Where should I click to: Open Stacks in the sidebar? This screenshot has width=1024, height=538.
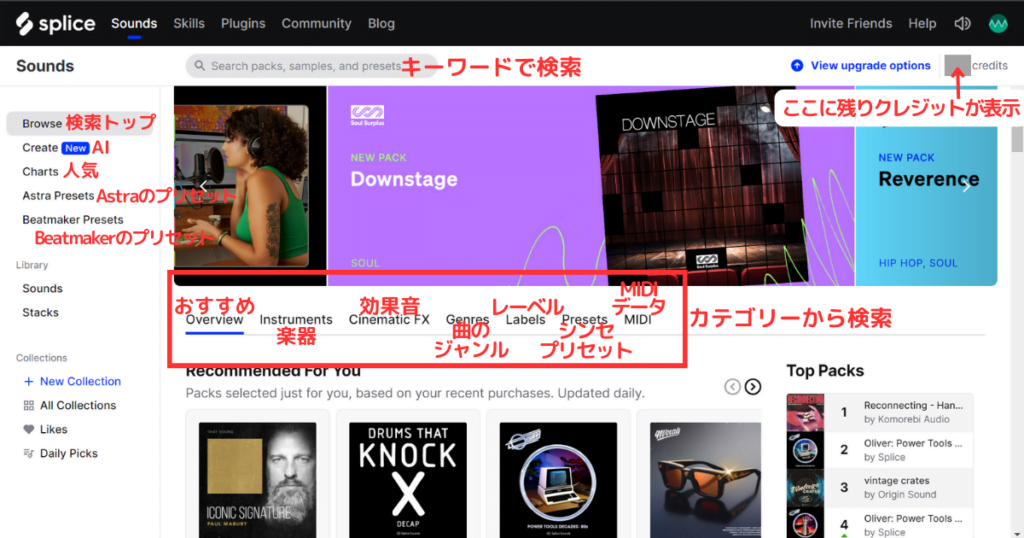[x=40, y=313]
